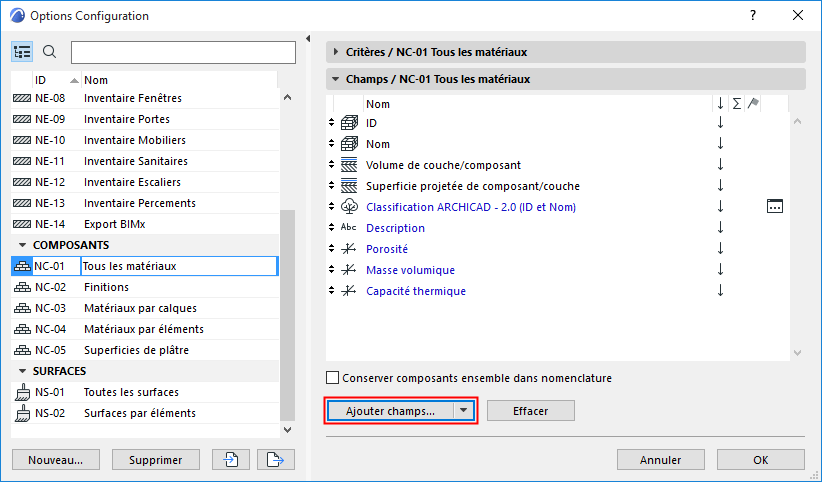Select the Description field row
This screenshot has width=822, height=482.
click(x=557, y=228)
